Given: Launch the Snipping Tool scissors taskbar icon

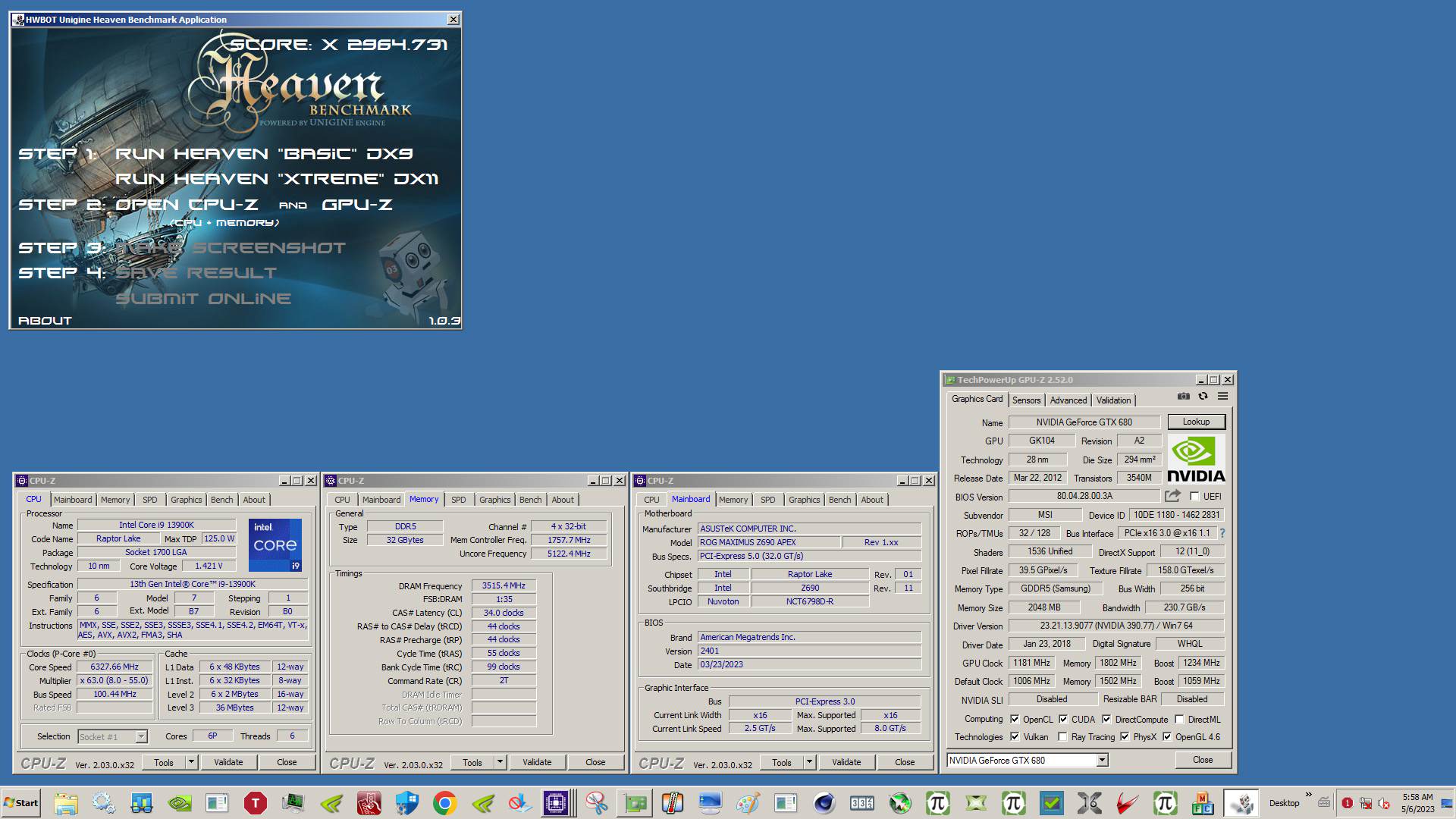Looking at the screenshot, I should (x=597, y=803).
